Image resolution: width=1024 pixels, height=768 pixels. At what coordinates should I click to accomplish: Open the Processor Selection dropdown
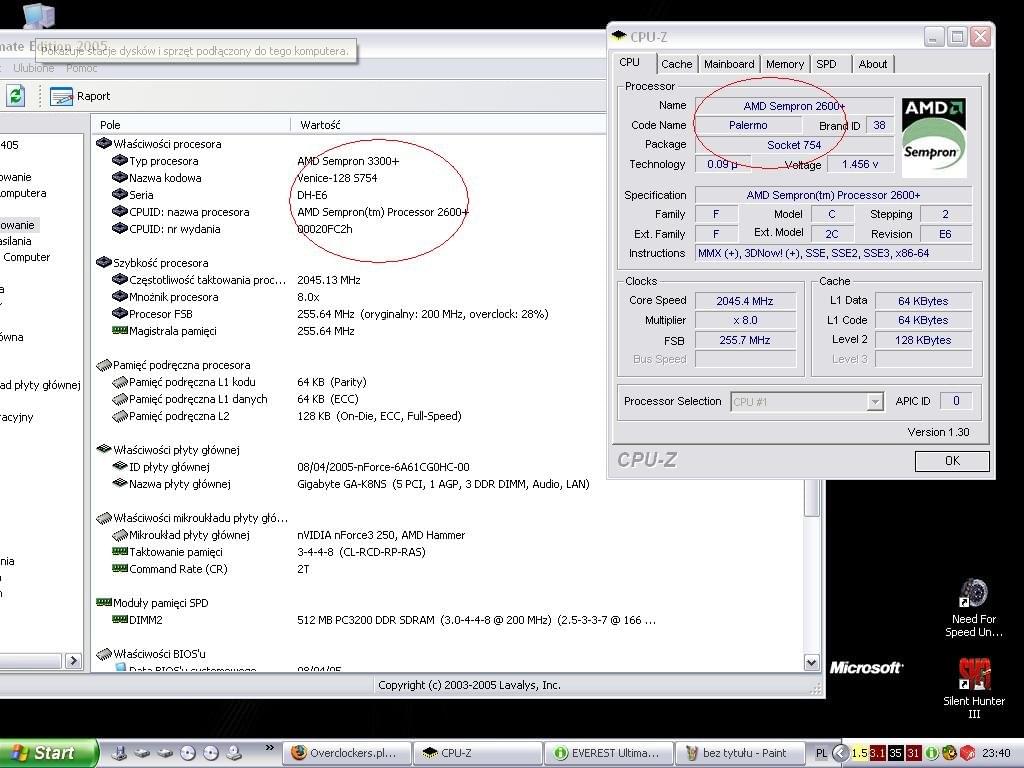point(875,402)
